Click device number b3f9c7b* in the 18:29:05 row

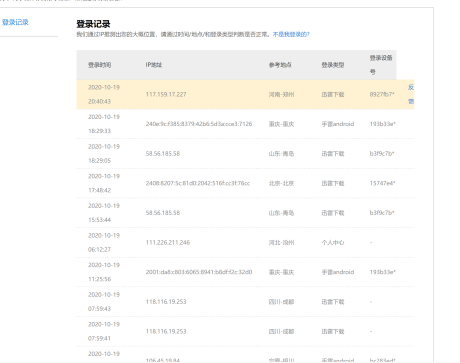point(382,154)
